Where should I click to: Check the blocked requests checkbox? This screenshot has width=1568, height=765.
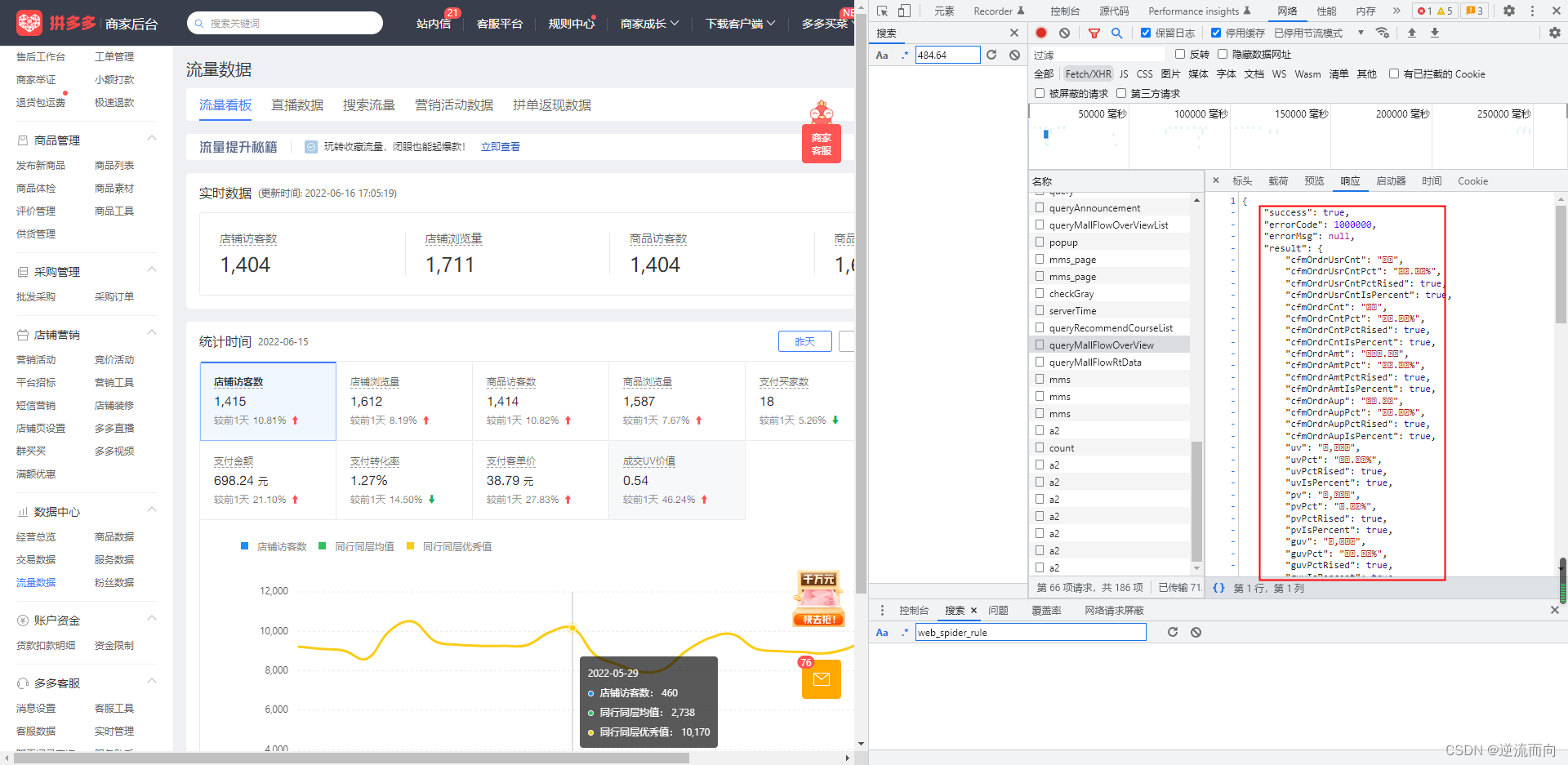point(1040,93)
